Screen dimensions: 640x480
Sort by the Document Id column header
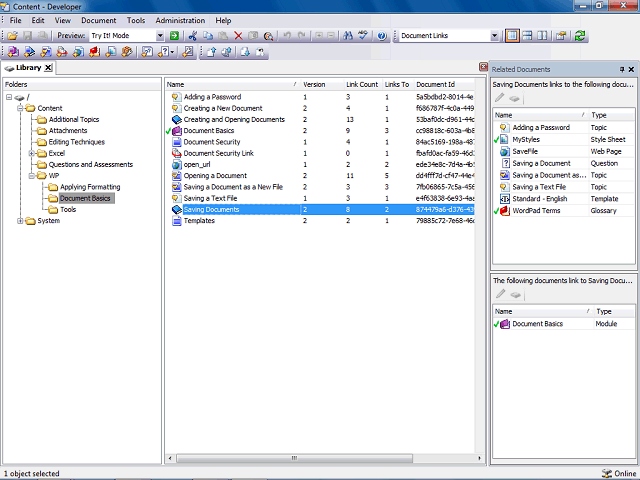click(x=444, y=84)
